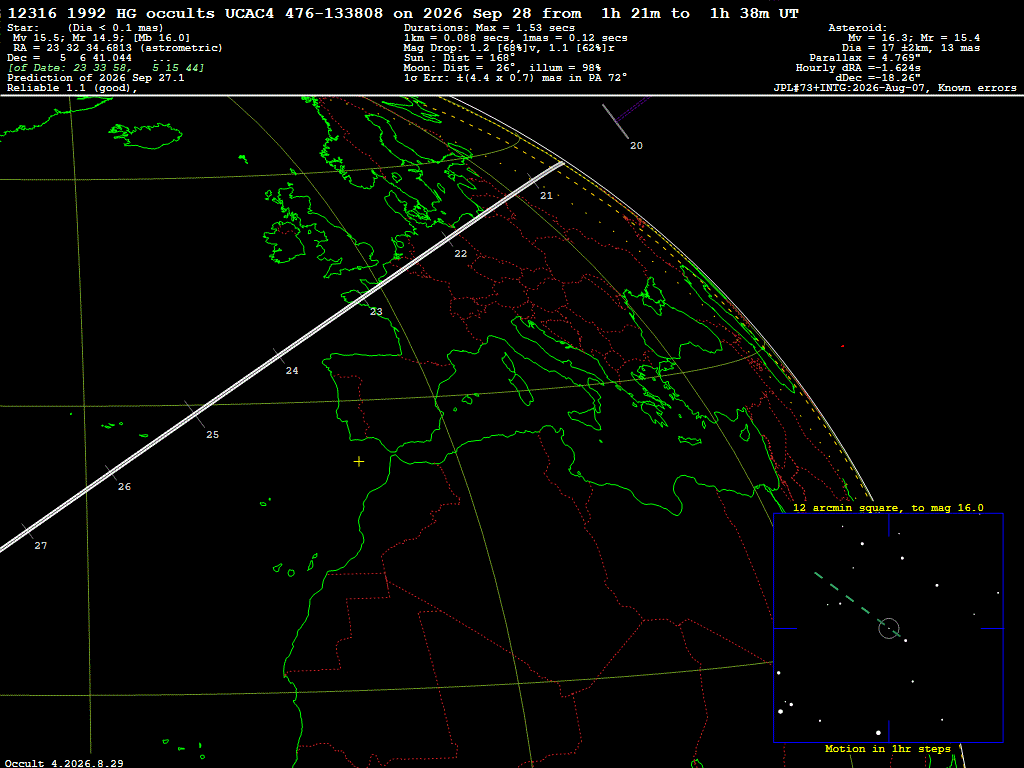Click minute marker 22 on the path
Viewport: 1024px width, 768px height.
click(460, 253)
